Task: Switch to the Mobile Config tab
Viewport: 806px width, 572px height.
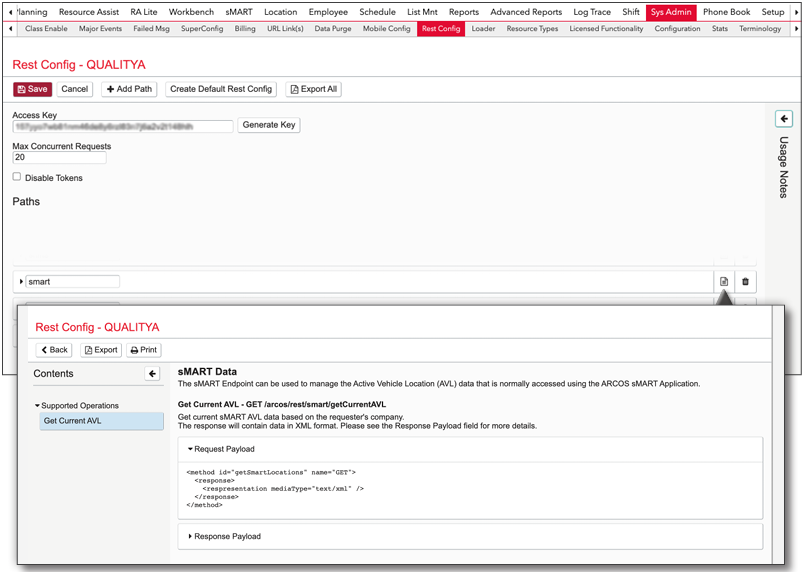Action: pos(387,29)
